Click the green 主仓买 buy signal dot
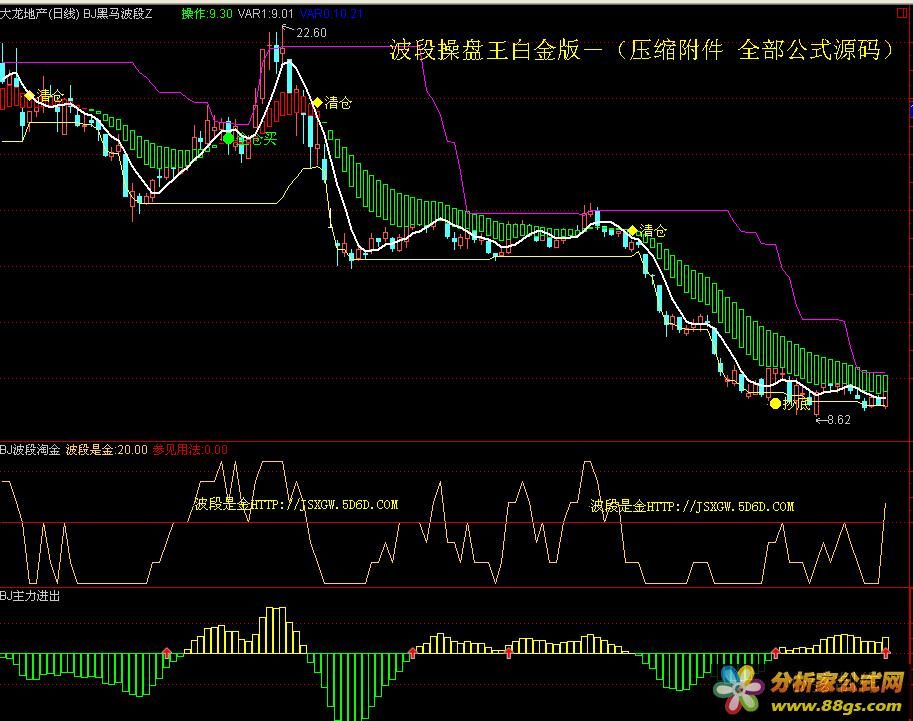 [x=228, y=139]
